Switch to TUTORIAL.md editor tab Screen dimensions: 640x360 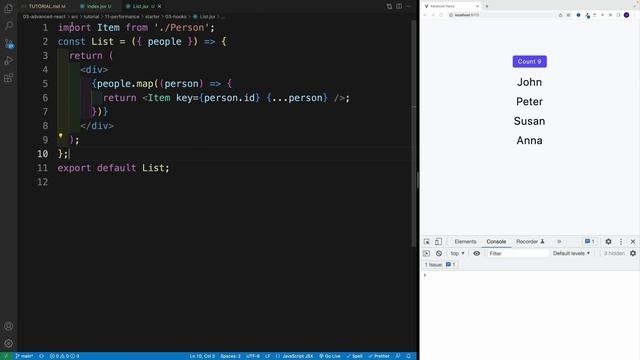point(44,6)
